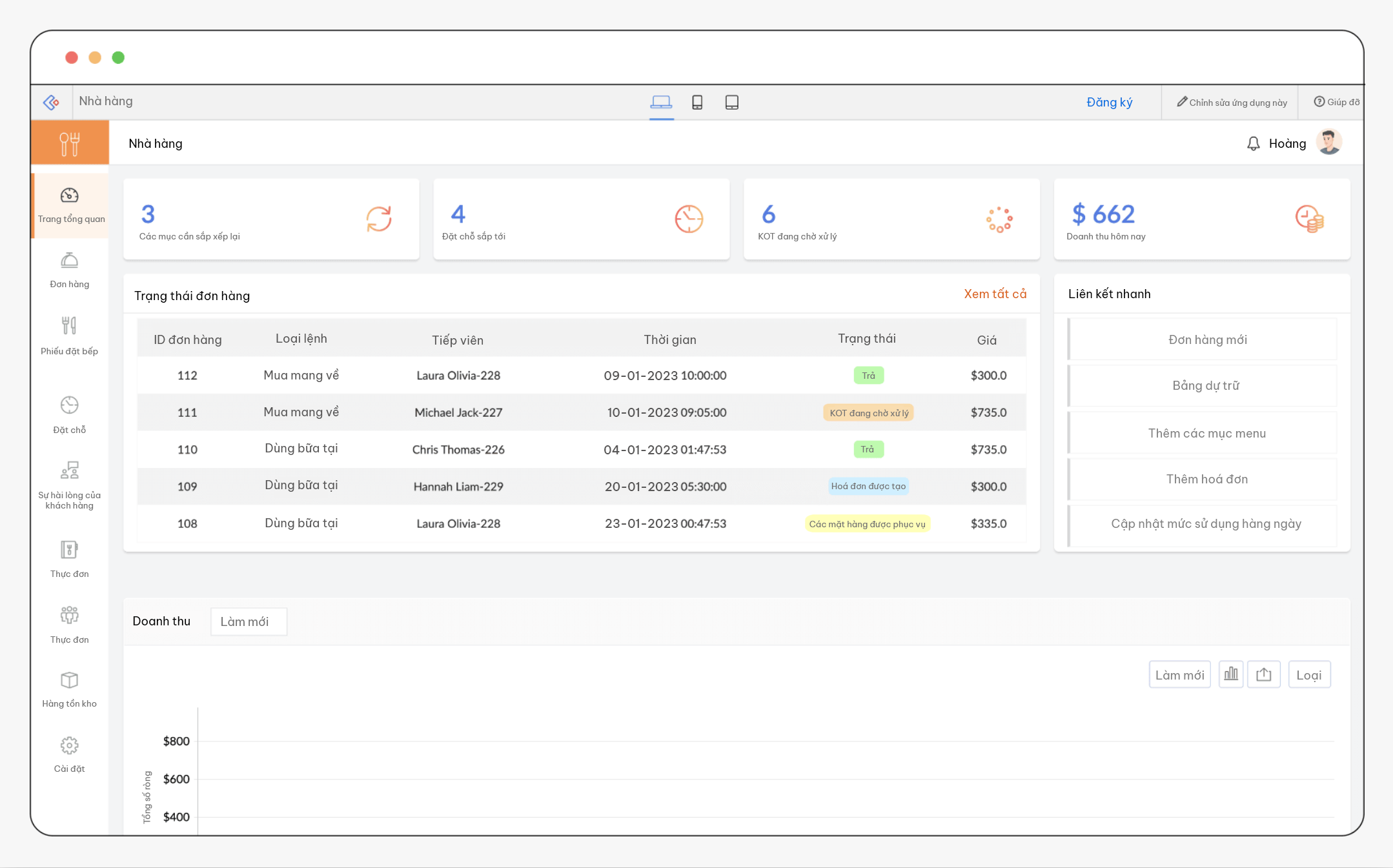Click the notification bell icon
This screenshot has height=868, width=1393.
click(1253, 143)
